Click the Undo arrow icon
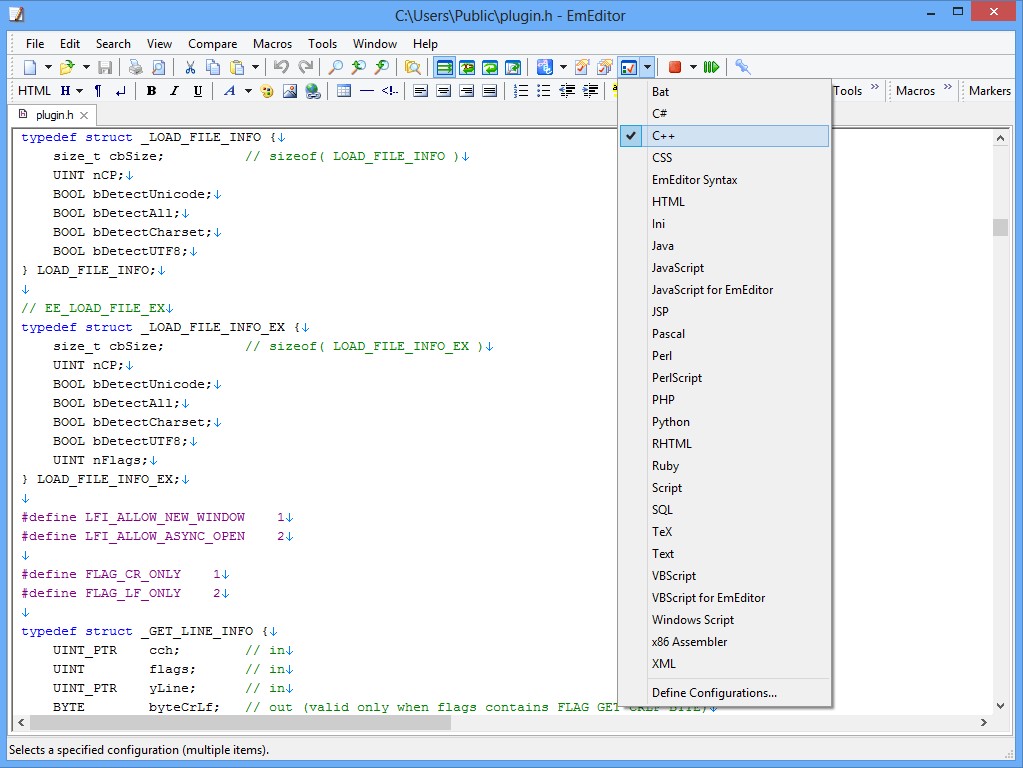Screen dimensions: 1023x768 (281, 67)
